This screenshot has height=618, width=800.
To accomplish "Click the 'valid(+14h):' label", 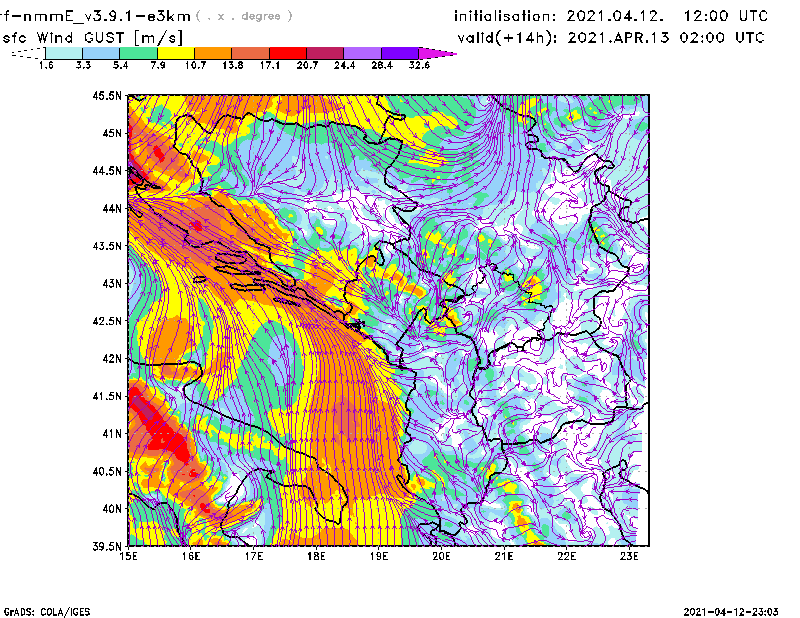I will pyautogui.click(x=508, y=38).
